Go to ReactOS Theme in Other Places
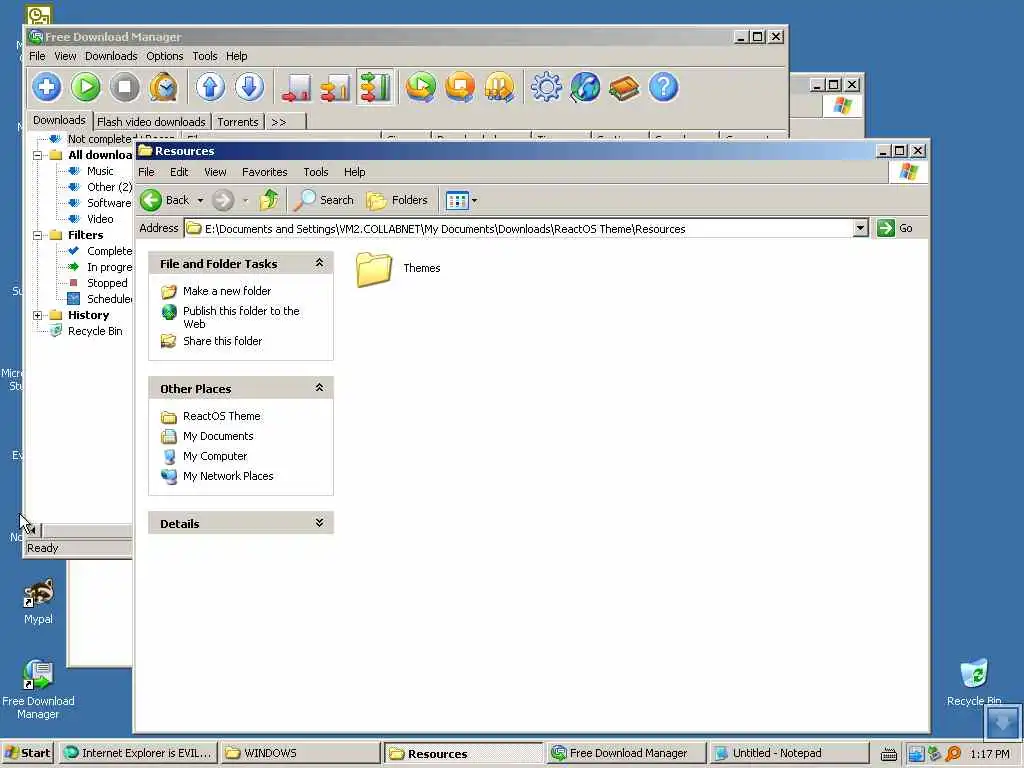Viewport: 1024px width, 768px height. pos(221,416)
